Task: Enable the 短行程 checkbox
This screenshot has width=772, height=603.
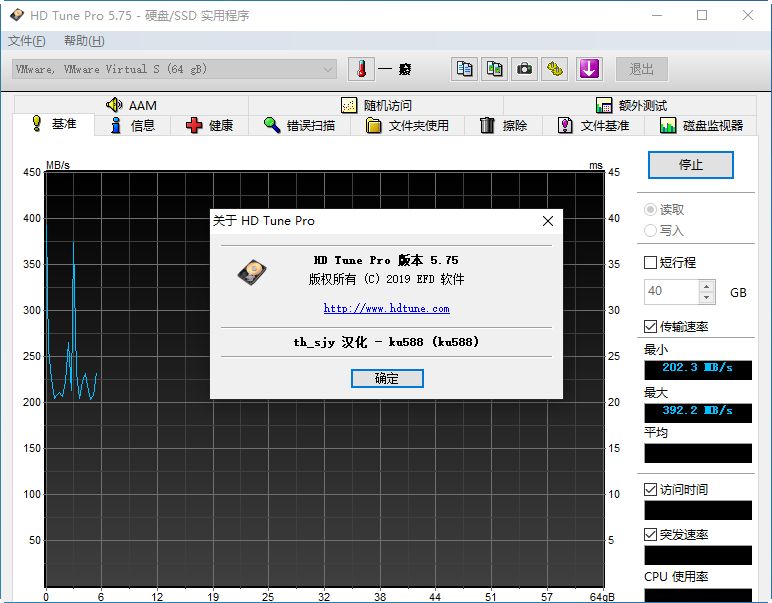Action: [670, 262]
